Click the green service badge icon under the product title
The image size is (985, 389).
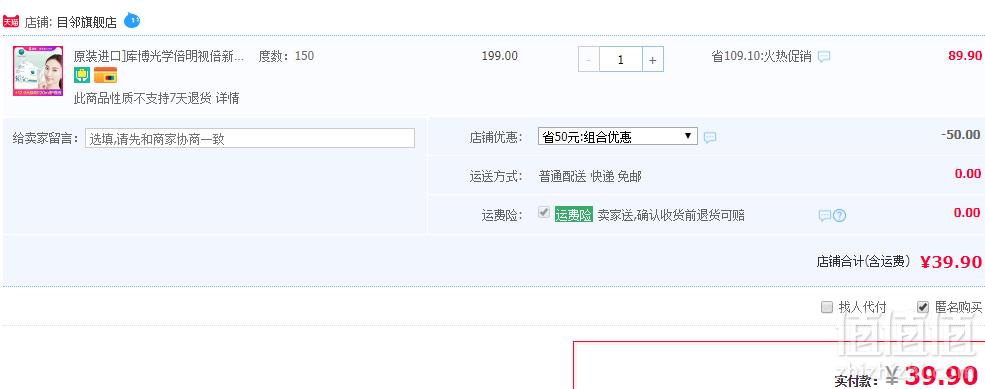click(82, 75)
